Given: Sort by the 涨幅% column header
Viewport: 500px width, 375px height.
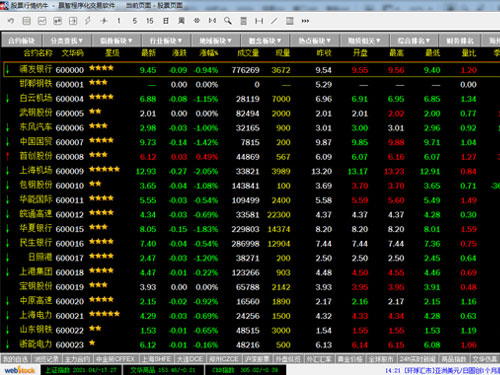Looking at the screenshot, I should coord(208,53).
